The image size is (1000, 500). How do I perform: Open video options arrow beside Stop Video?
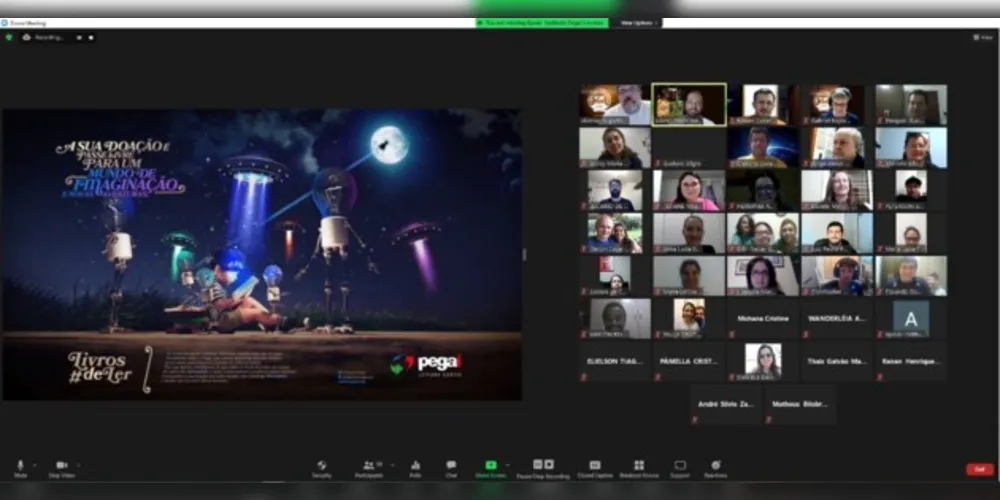(x=78, y=465)
